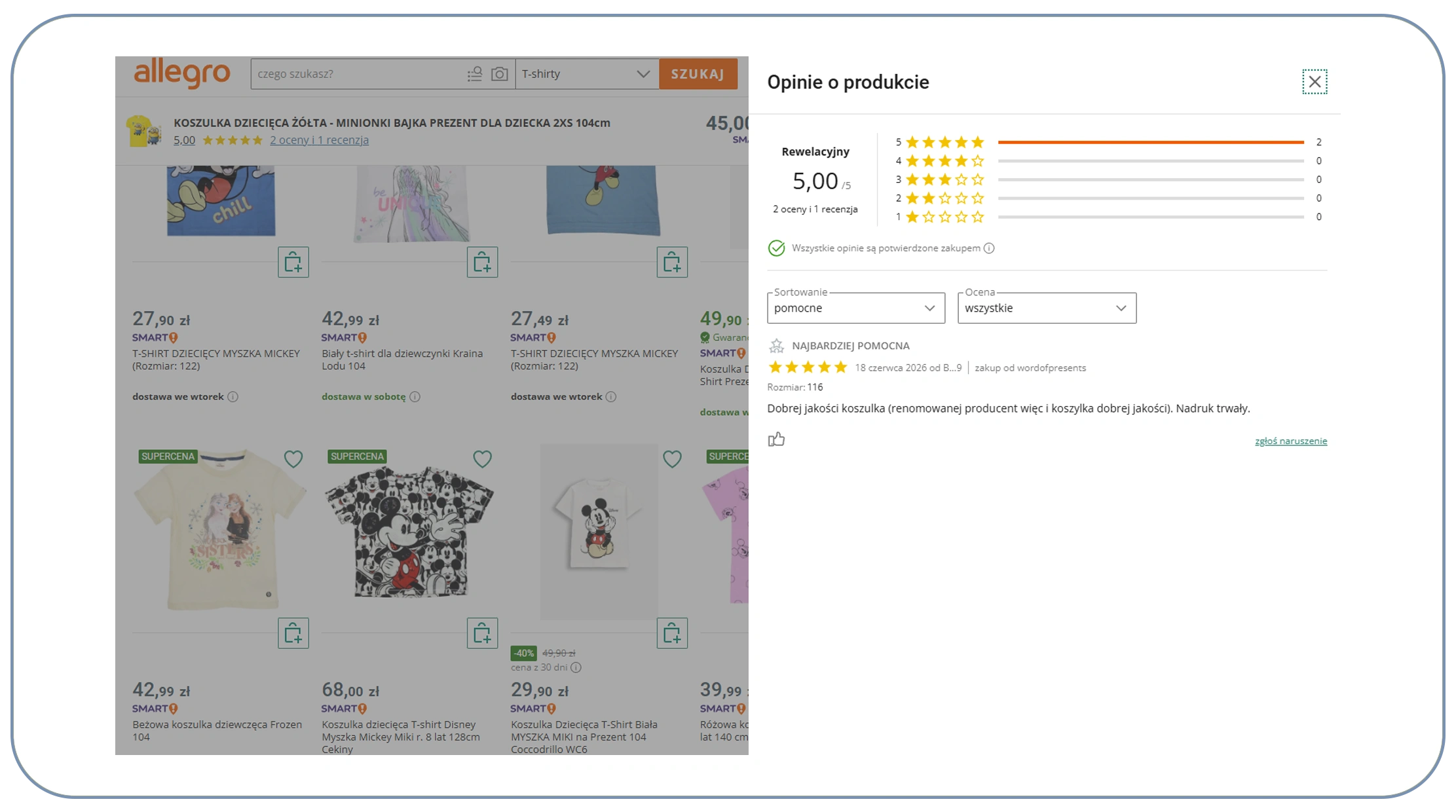Open the blue chill Mickey shirt image
The height and width of the screenshot is (812, 1456).
click(x=221, y=201)
